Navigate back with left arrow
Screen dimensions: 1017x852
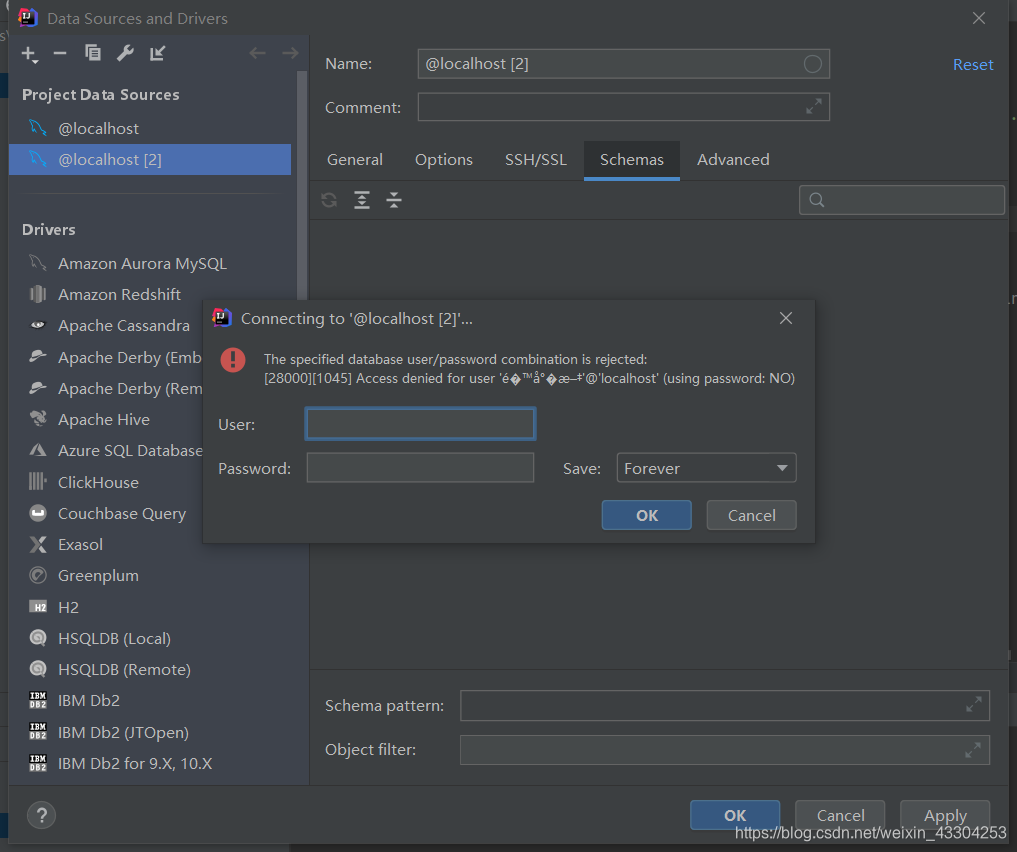(x=257, y=53)
